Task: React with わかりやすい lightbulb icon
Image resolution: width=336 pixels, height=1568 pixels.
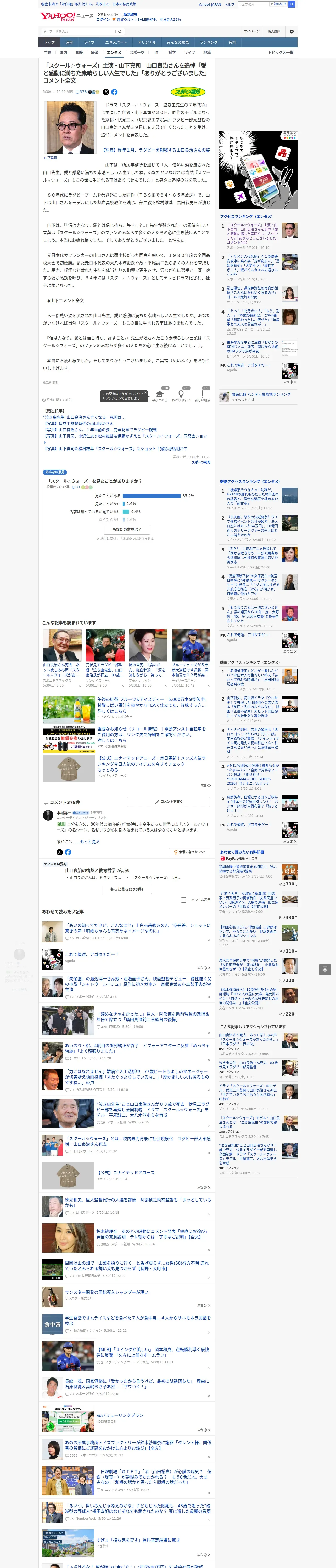Action: pos(181,394)
